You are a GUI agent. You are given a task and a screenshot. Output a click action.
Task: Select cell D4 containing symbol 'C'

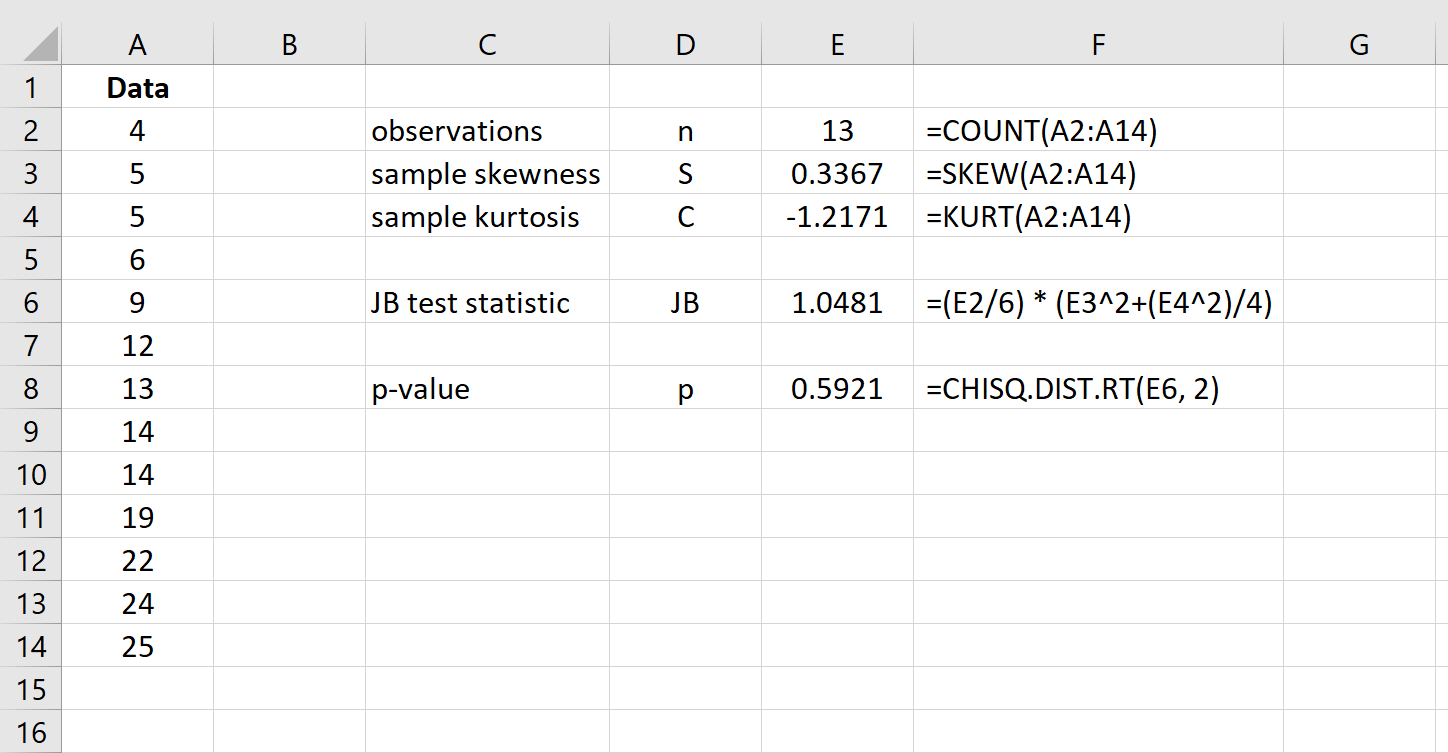click(685, 217)
